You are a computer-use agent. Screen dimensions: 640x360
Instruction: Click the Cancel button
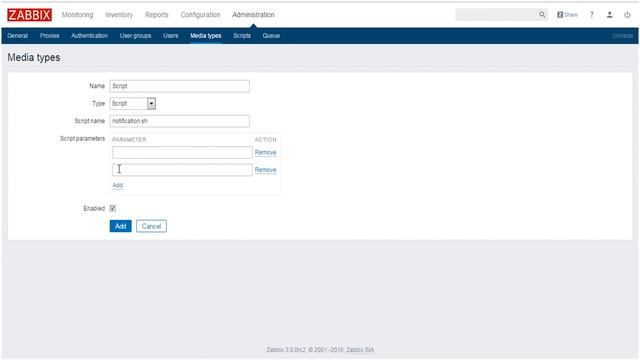click(x=151, y=226)
